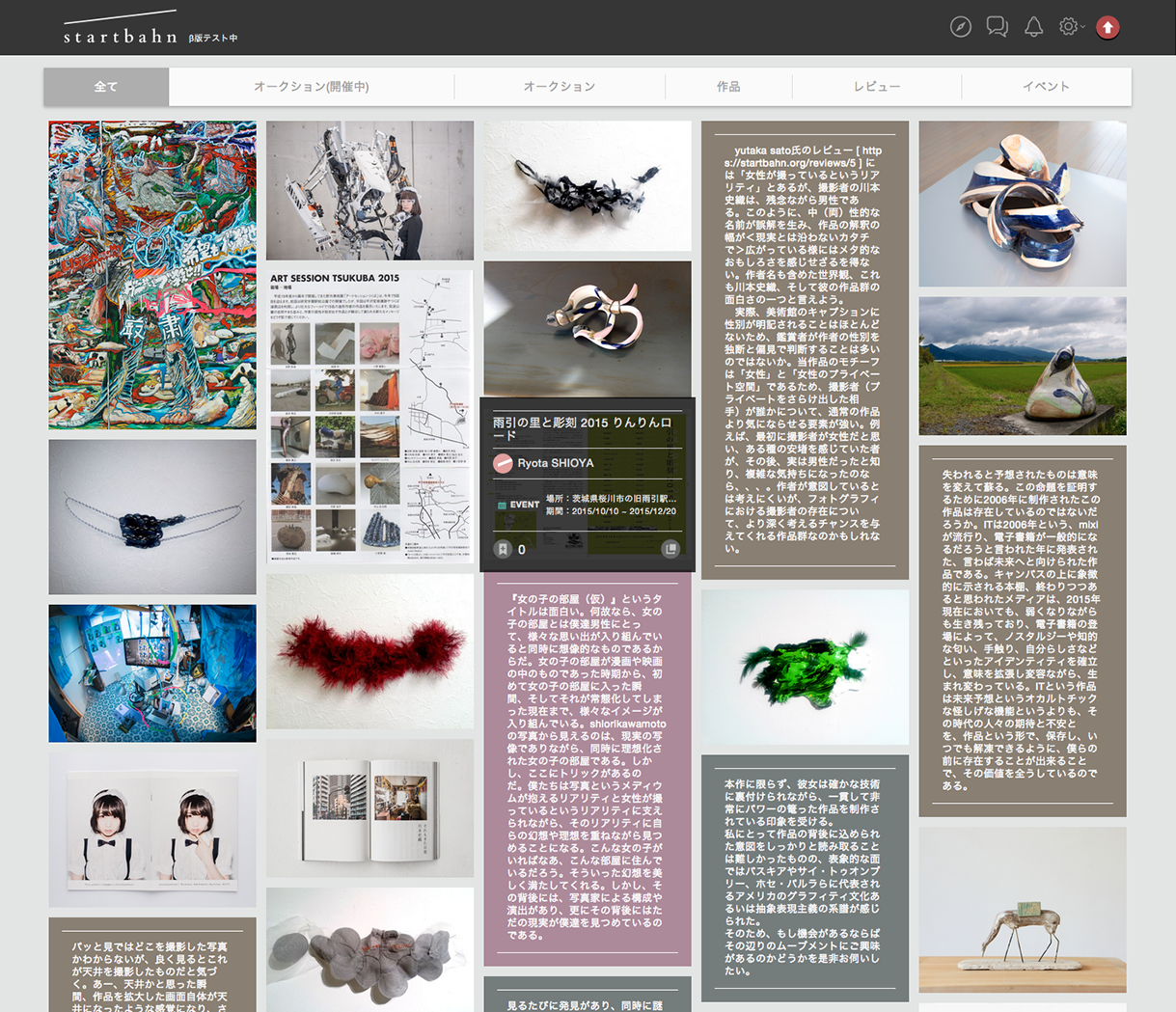Go to the レビュー tab
The width and height of the screenshot is (1176, 1012).
[876, 87]
